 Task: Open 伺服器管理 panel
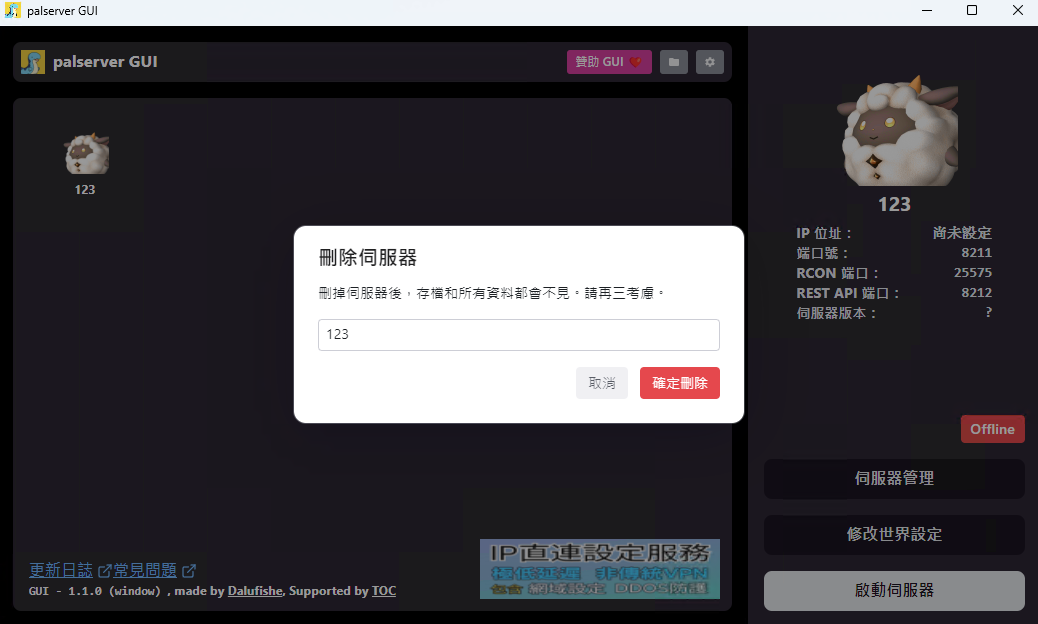pyautogui.click(x=894, y=478)
